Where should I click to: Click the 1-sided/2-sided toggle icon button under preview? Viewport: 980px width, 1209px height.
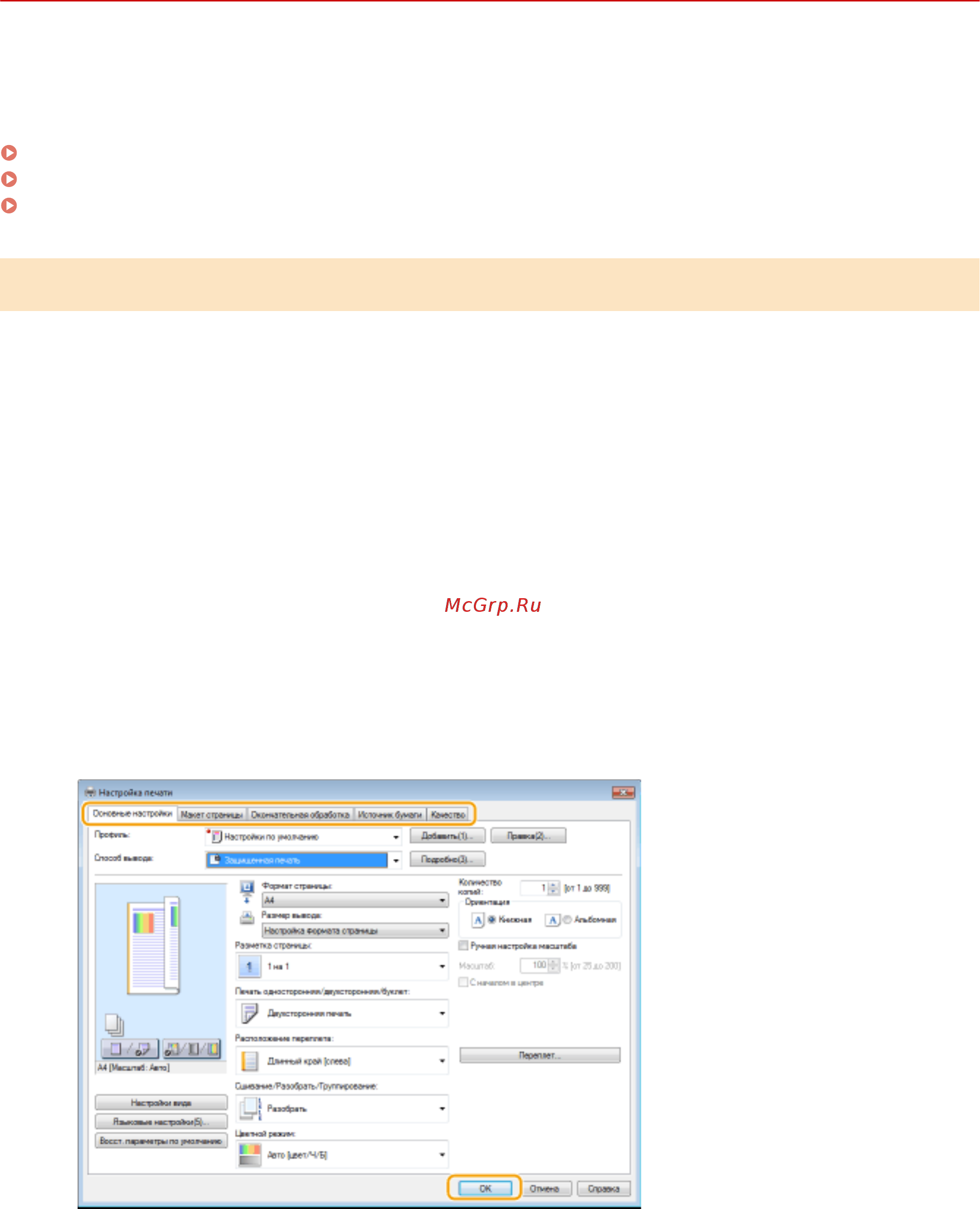coord(130,1049)
